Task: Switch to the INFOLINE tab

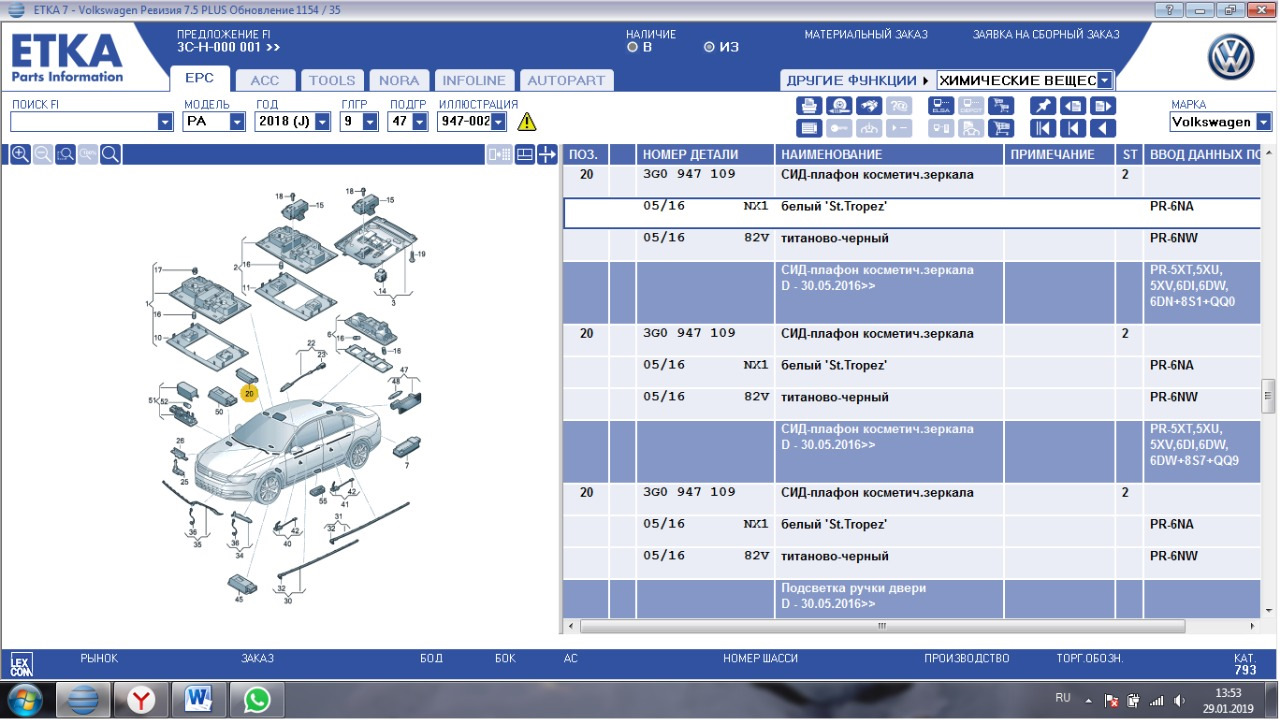Action: pyautogui.click(x=475, y=80)
